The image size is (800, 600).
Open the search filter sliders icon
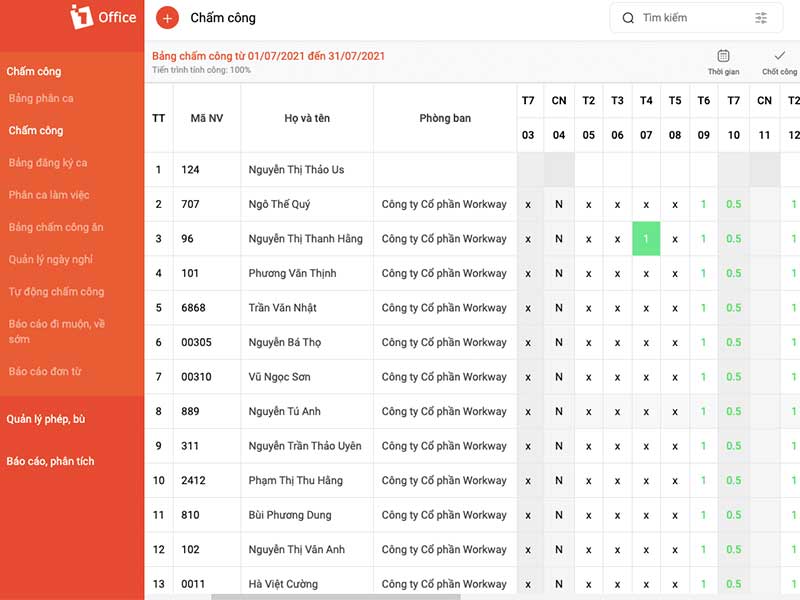pyautogui.click(x=761, y=18)
